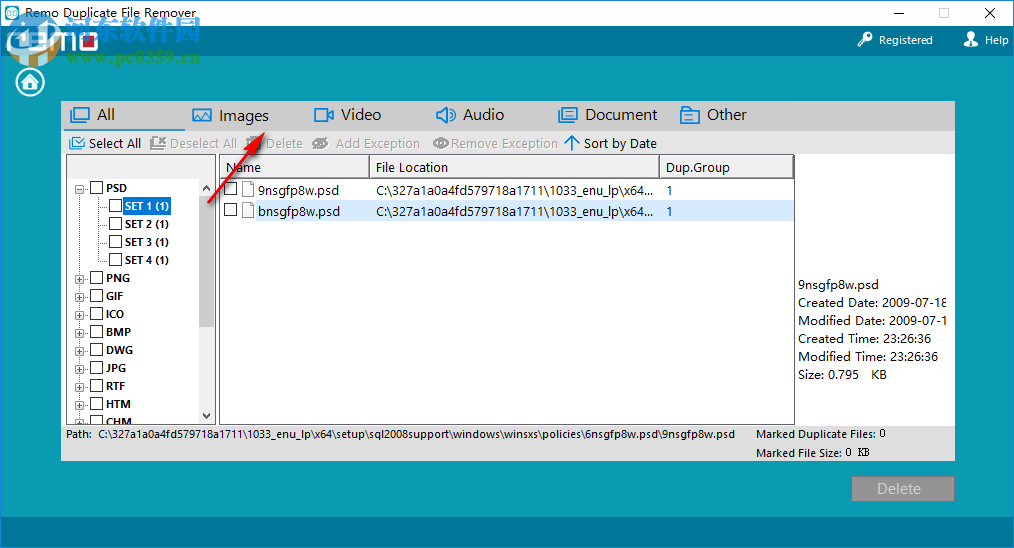The image size is (1014, 548).
Task: Select the SET 4 (1) tree item
Action: click(147, 260)
